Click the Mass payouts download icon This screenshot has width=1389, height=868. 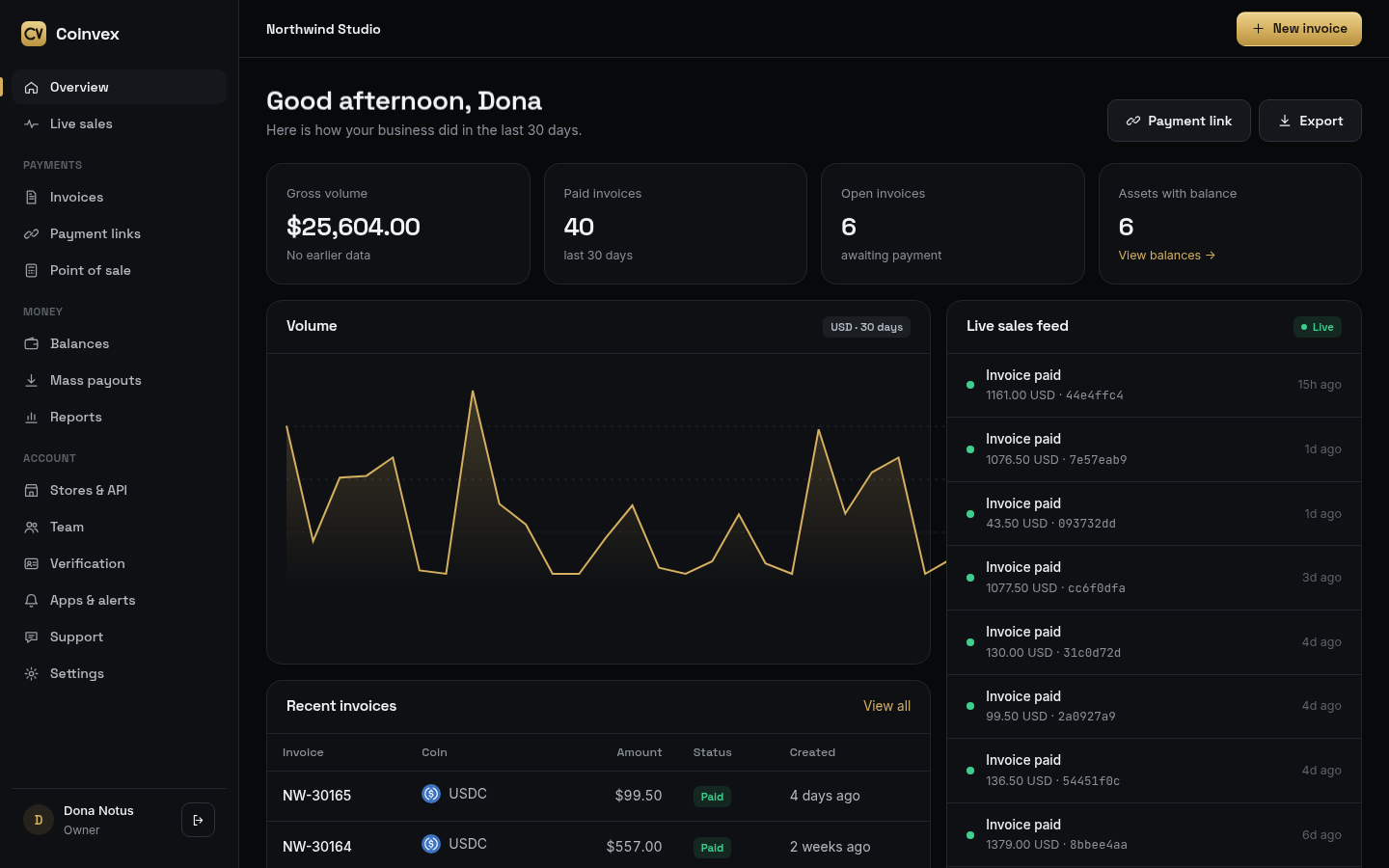click(32, 381)
